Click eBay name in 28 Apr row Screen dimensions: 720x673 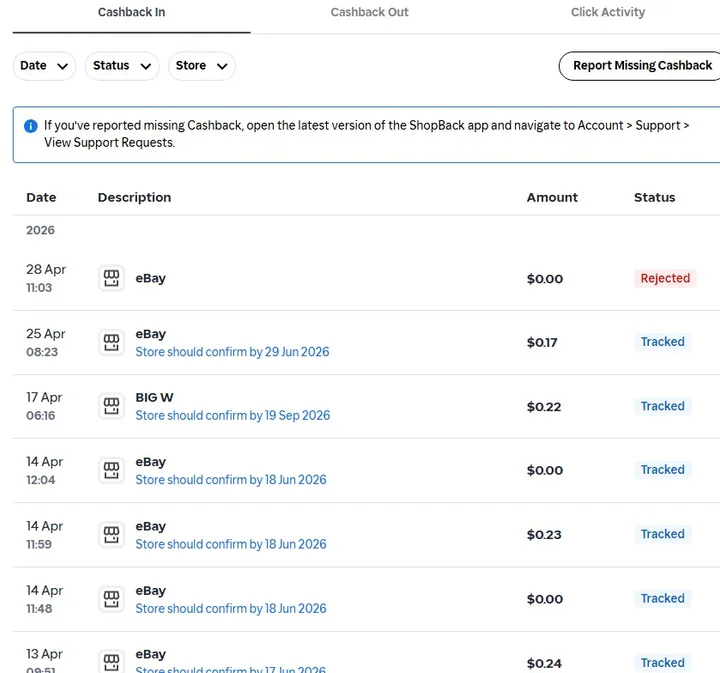tap(151, 278)
